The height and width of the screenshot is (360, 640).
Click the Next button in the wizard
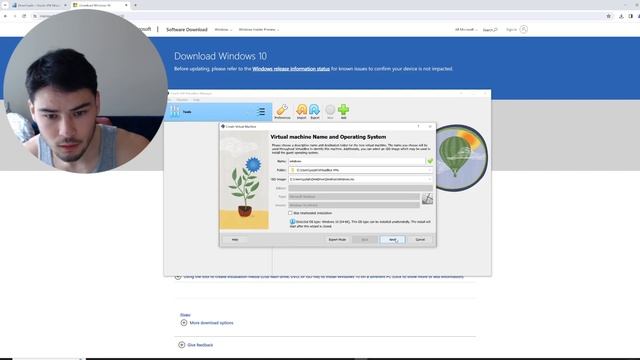click(392, 240)
